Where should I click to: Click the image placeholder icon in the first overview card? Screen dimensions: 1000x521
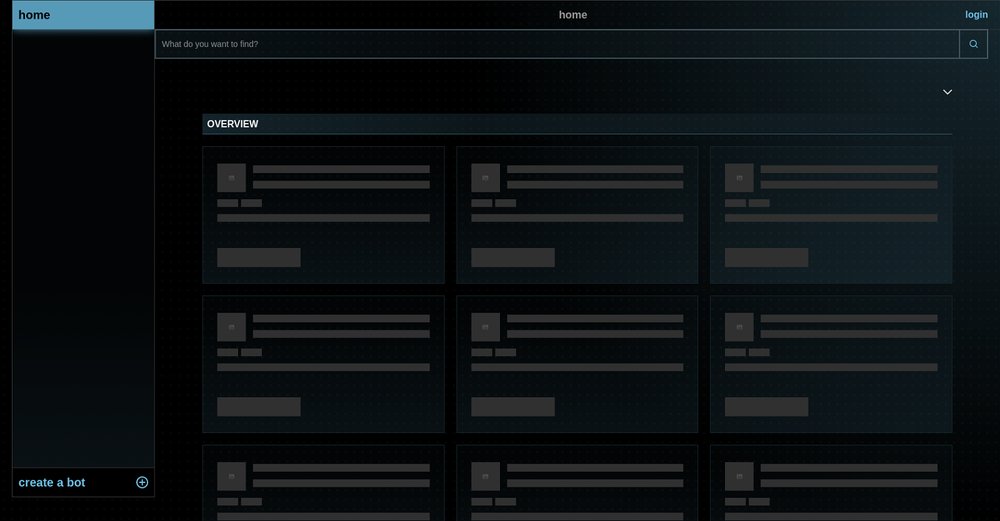[232, 178]
